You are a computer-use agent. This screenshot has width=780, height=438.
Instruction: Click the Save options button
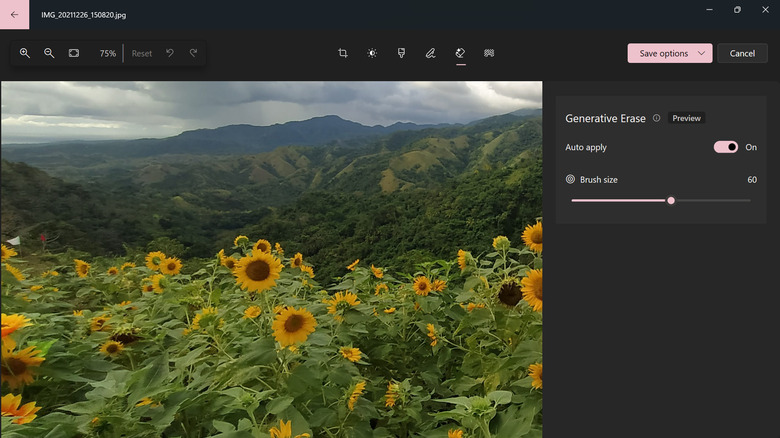pyautogui.click(x=663, y=53)
